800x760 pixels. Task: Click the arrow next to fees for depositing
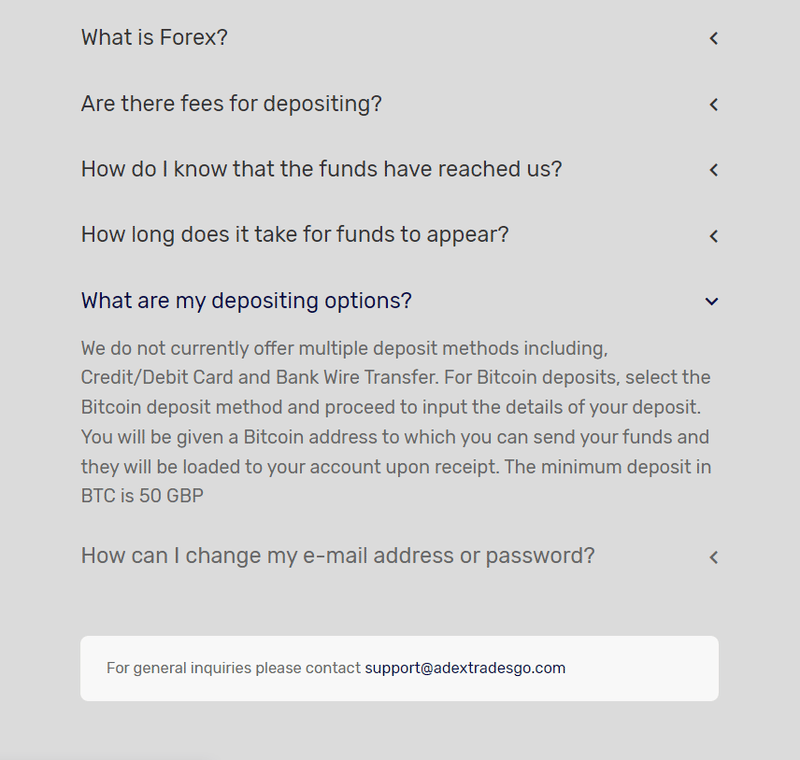click(713, 105)
